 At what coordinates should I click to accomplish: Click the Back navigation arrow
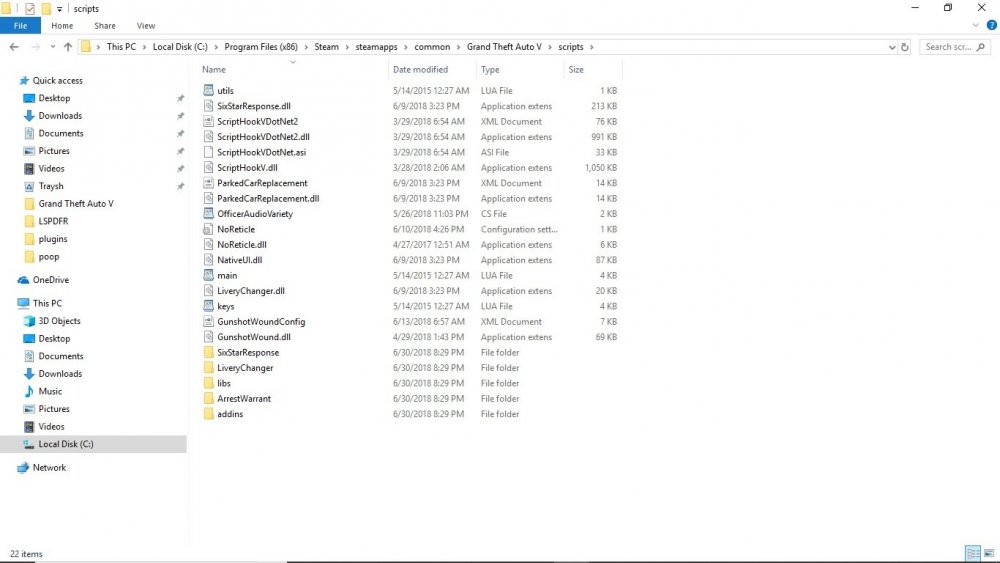pyautogui.click(x=14, y=47)
